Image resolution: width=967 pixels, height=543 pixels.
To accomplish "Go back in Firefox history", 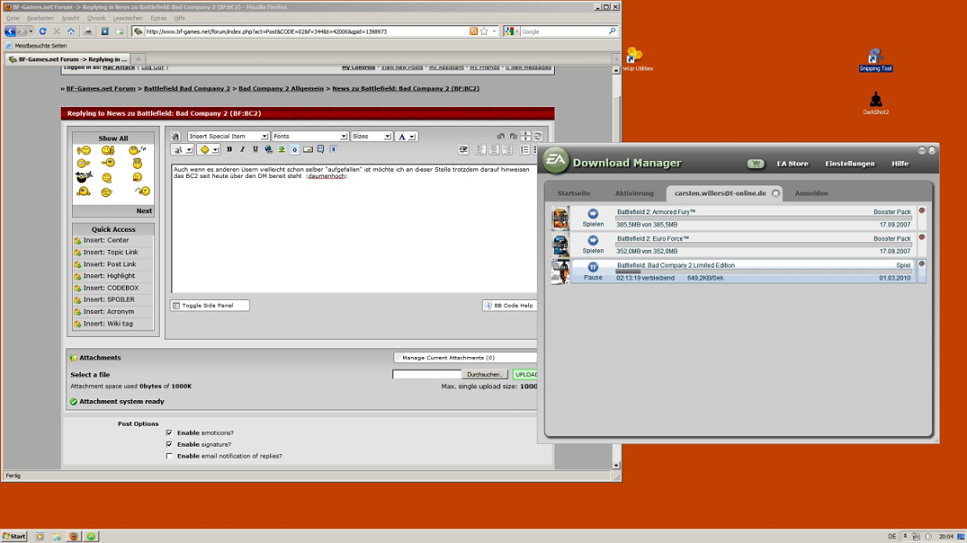I will [x=10, y=31].
